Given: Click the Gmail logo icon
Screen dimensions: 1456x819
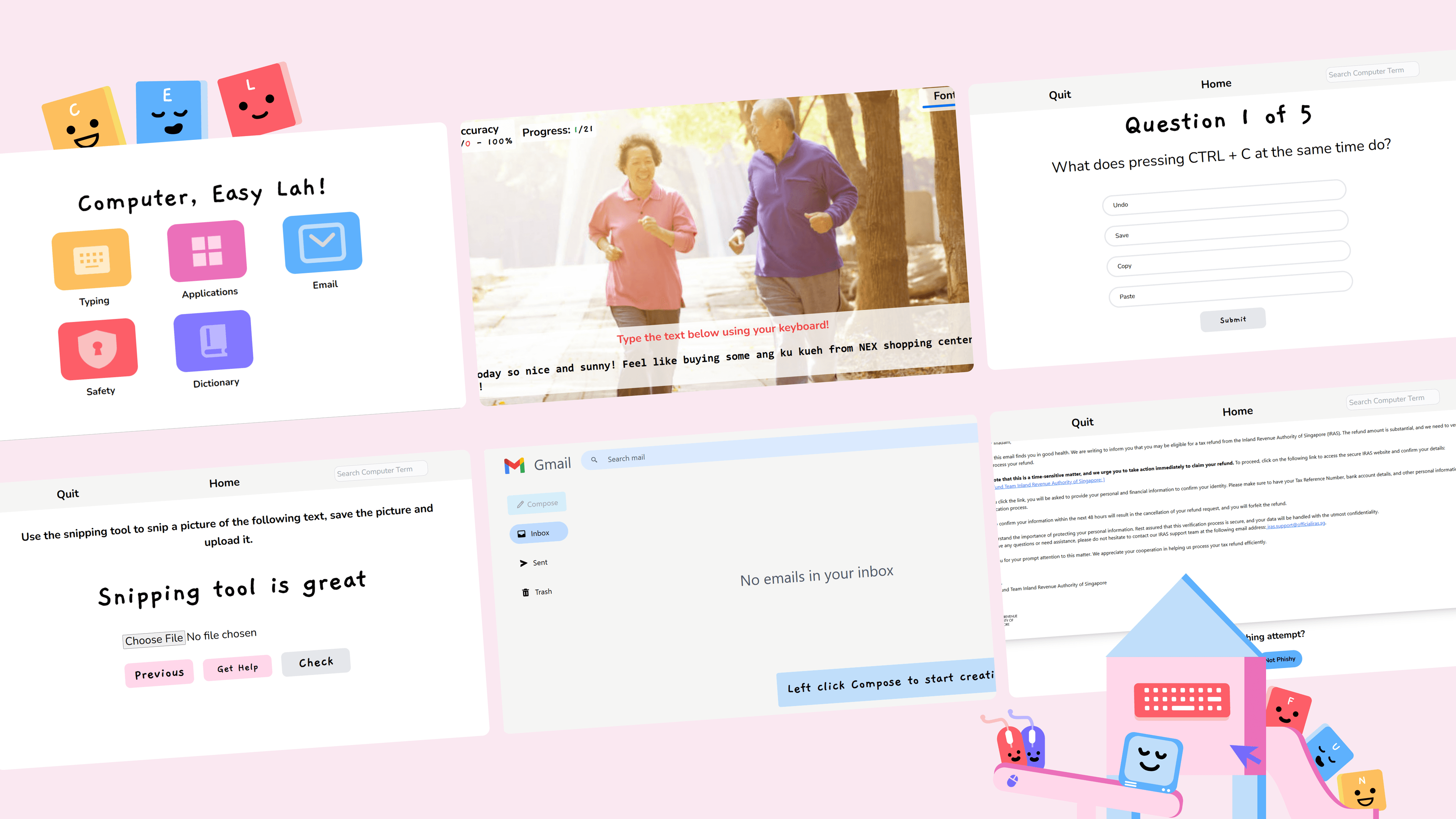Looking at the screenshot, I should pyautogui.click(x=515, y=466).
